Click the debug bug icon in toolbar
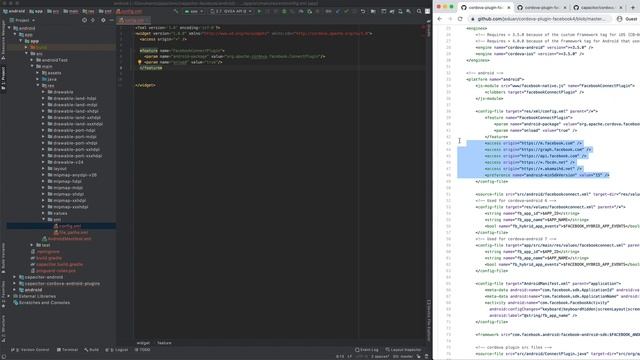Image resolution: width=640 pixels, height=360 pixels. [284, 11]
